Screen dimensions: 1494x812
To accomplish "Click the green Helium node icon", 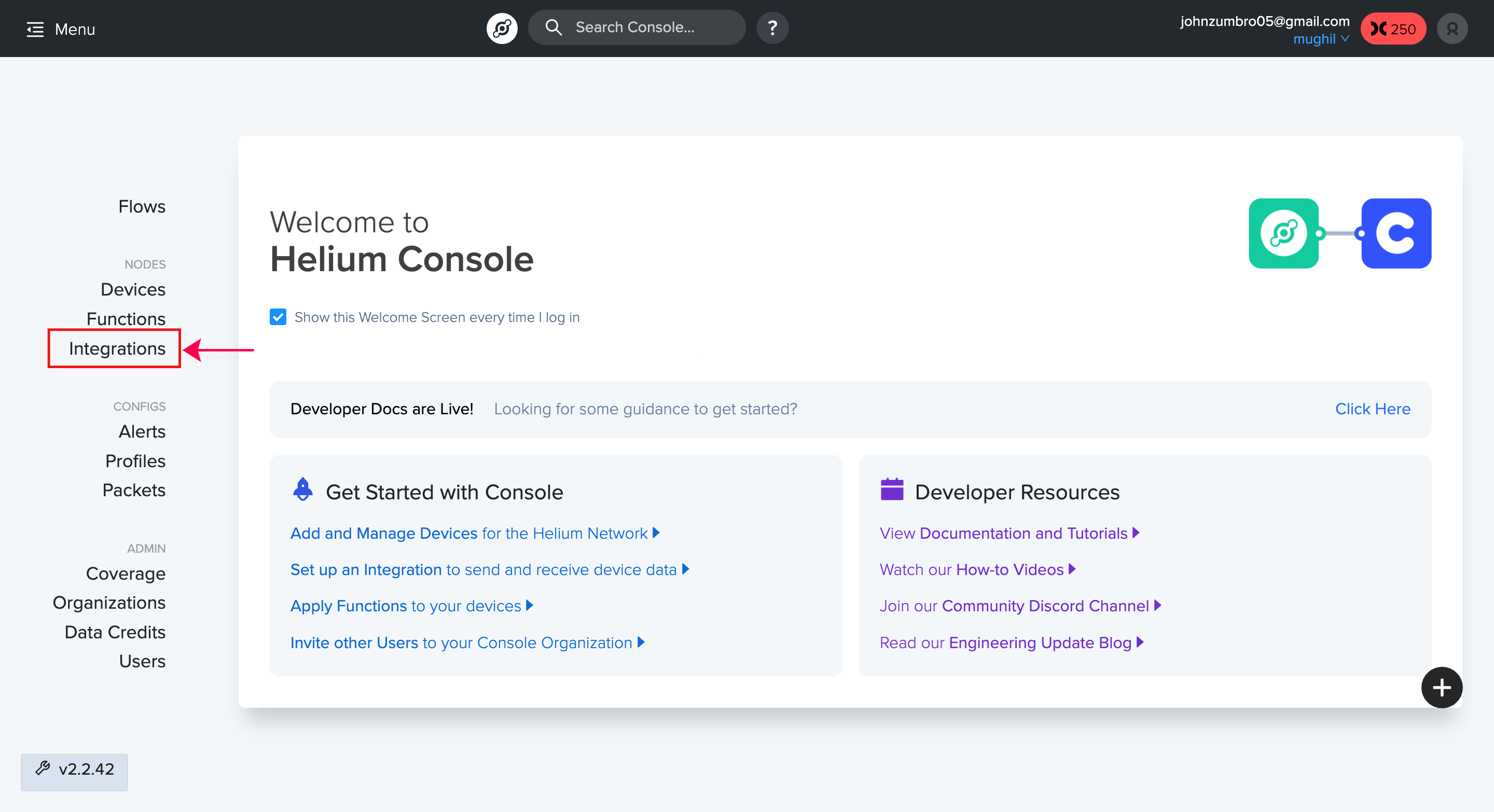I will pos(1283,233).
